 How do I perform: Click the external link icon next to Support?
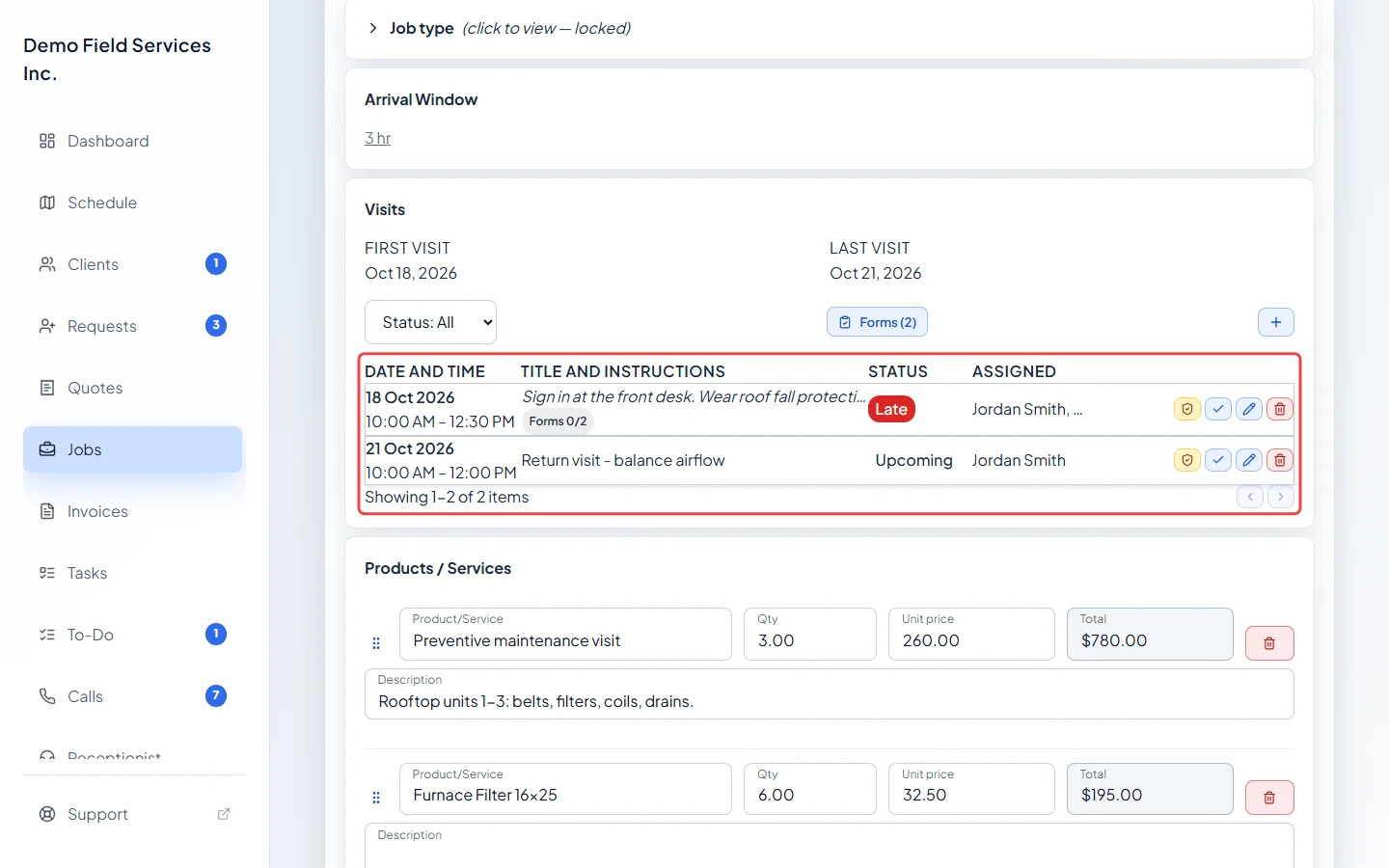click(x=224, y=814)
